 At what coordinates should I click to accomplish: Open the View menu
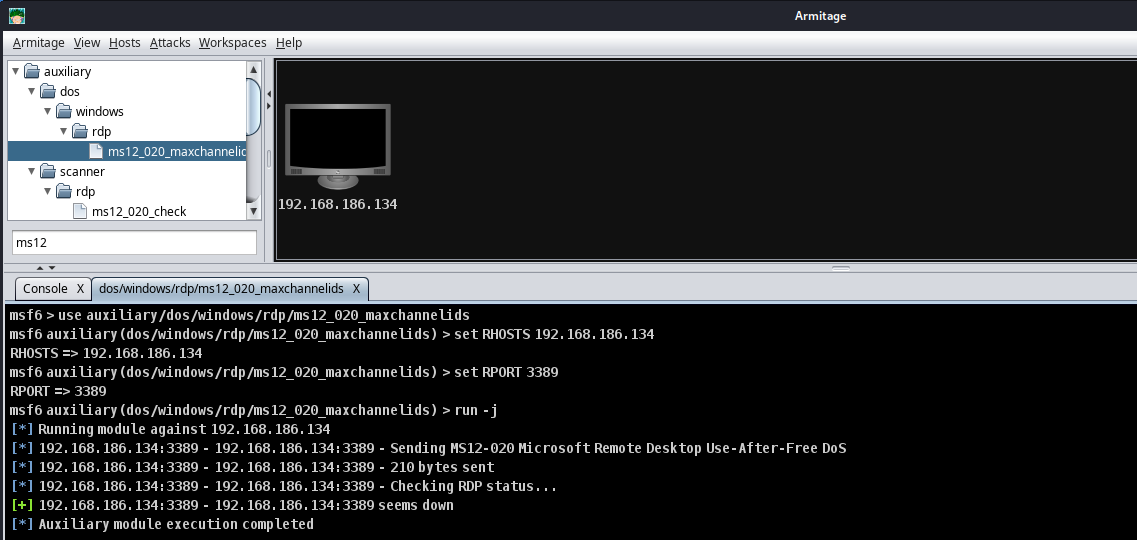click(x=87, y=43)
